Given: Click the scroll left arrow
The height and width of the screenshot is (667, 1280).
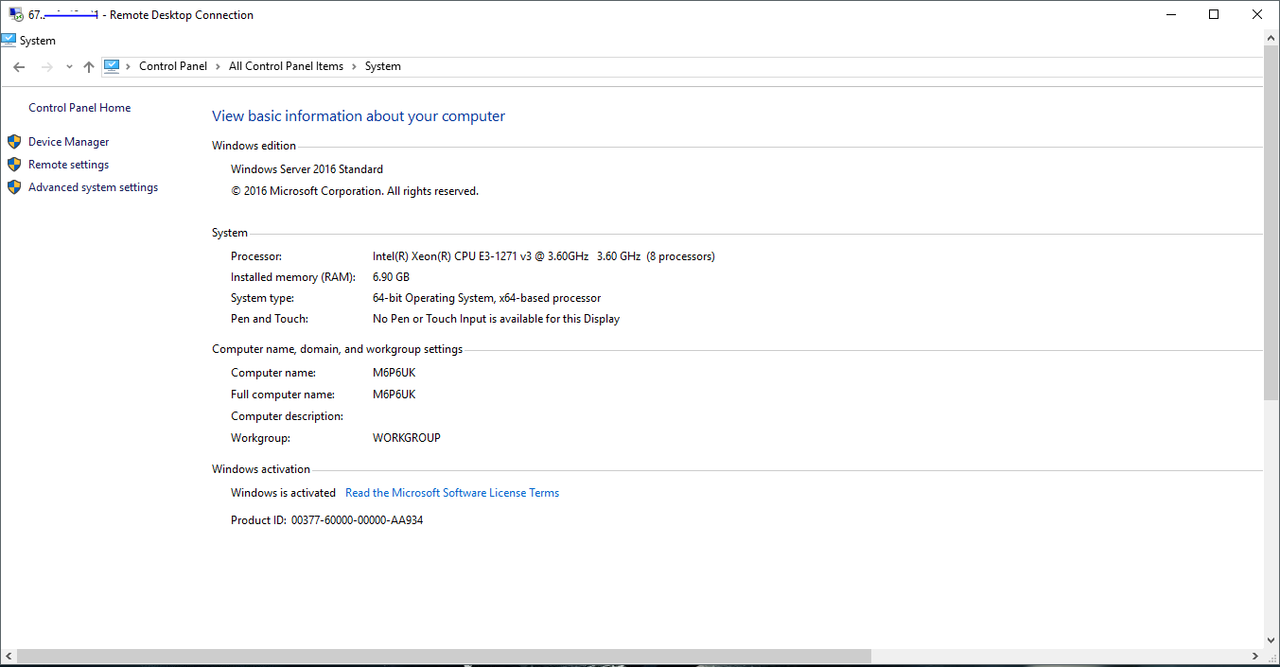Looking at the screenshot, I should click(8, 656).
